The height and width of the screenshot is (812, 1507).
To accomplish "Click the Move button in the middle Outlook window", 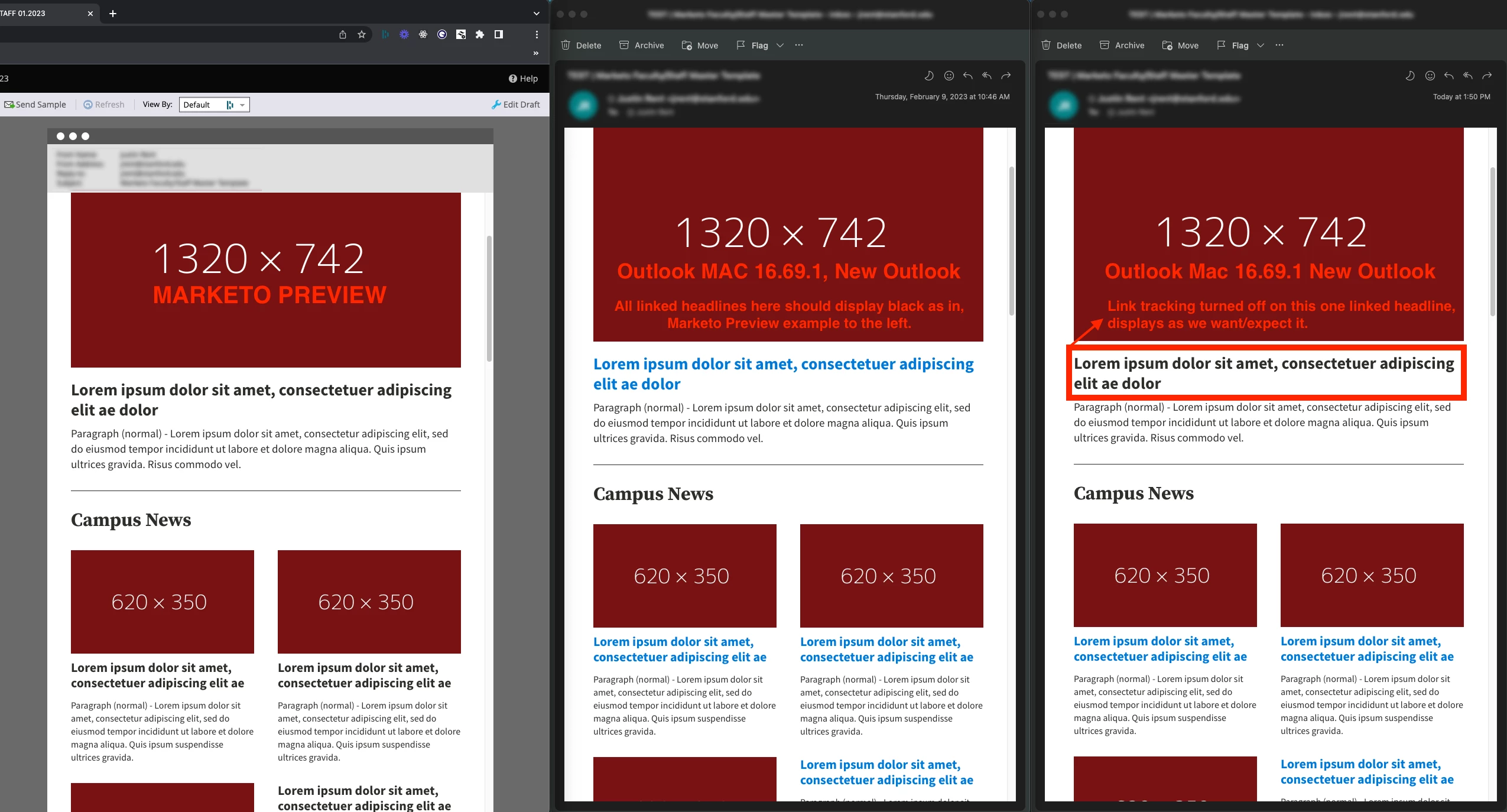I will [700, 46].
